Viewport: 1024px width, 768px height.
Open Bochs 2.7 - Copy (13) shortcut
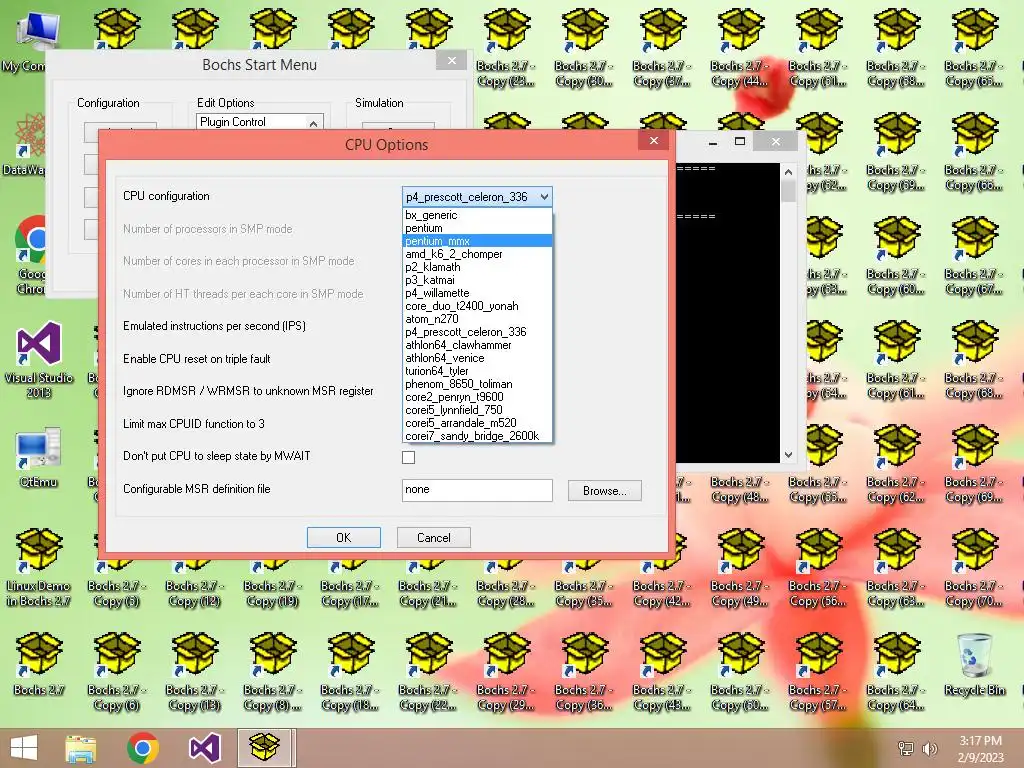tap(195, 671)
